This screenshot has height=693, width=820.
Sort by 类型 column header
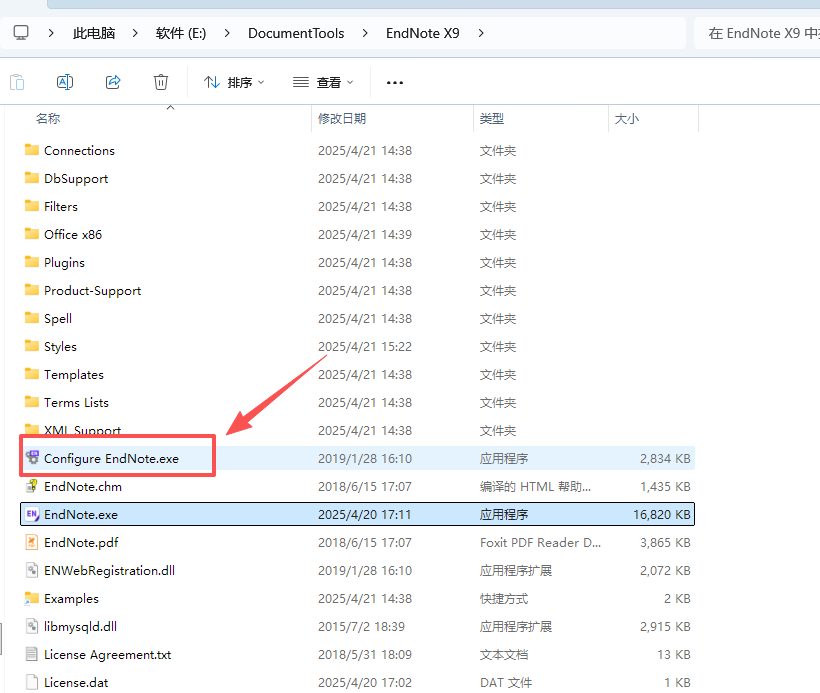point(492,119)
